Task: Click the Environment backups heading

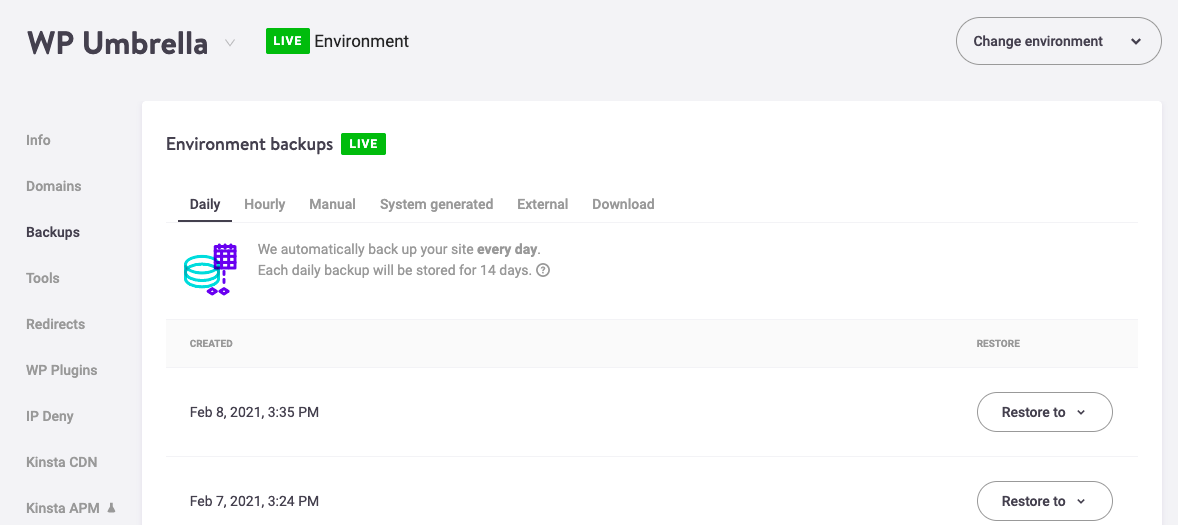Action: 249,144
